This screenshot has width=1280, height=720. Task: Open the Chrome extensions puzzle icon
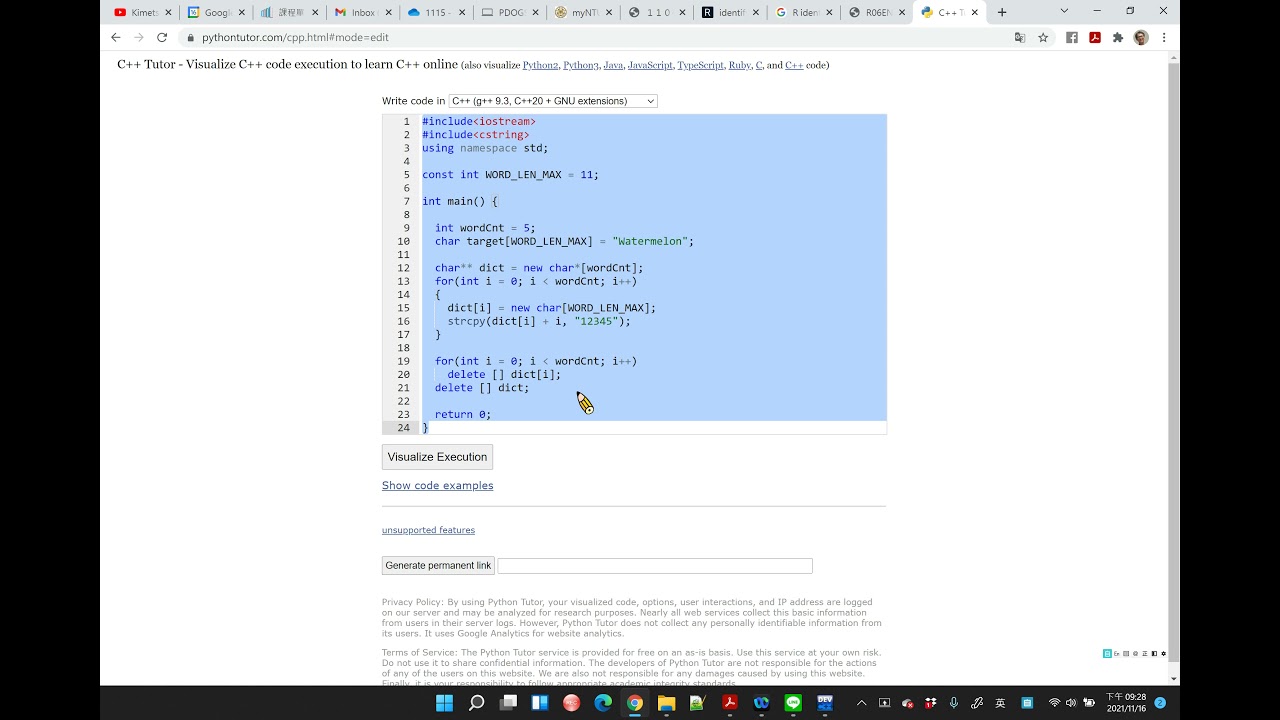[x=1118, y=37]
